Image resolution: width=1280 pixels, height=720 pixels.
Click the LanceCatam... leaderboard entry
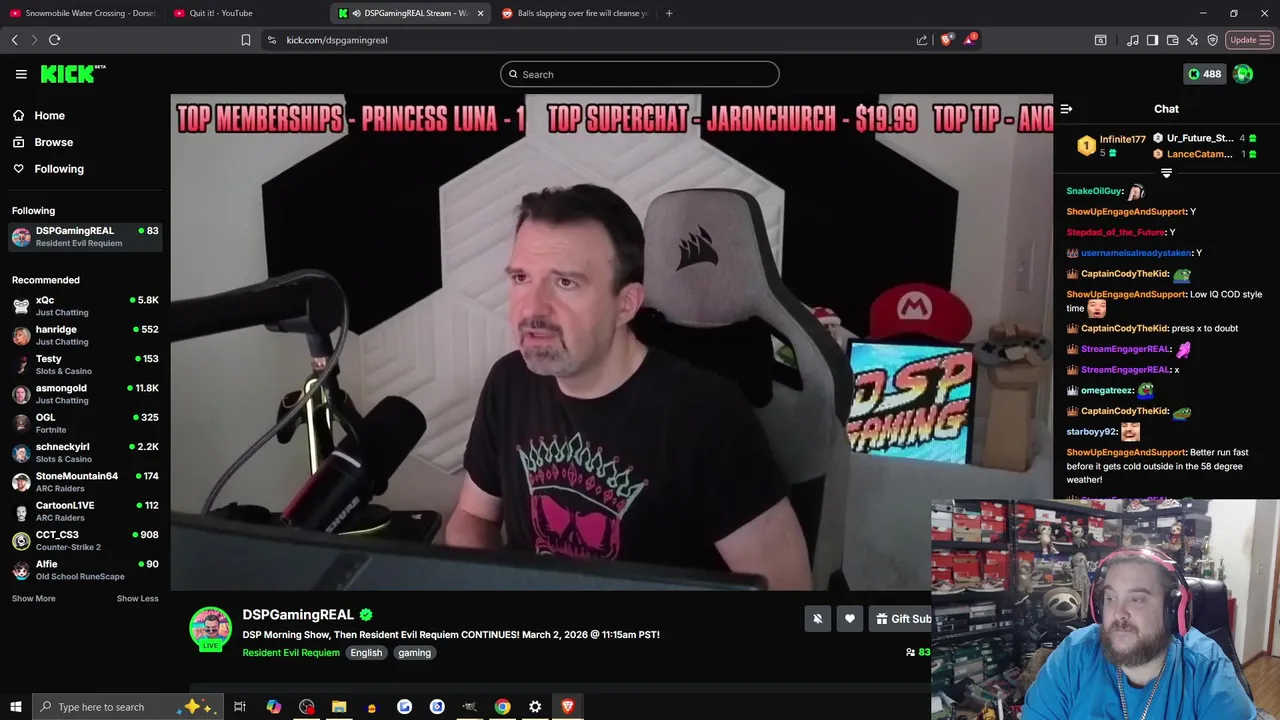coord(1205,154)
